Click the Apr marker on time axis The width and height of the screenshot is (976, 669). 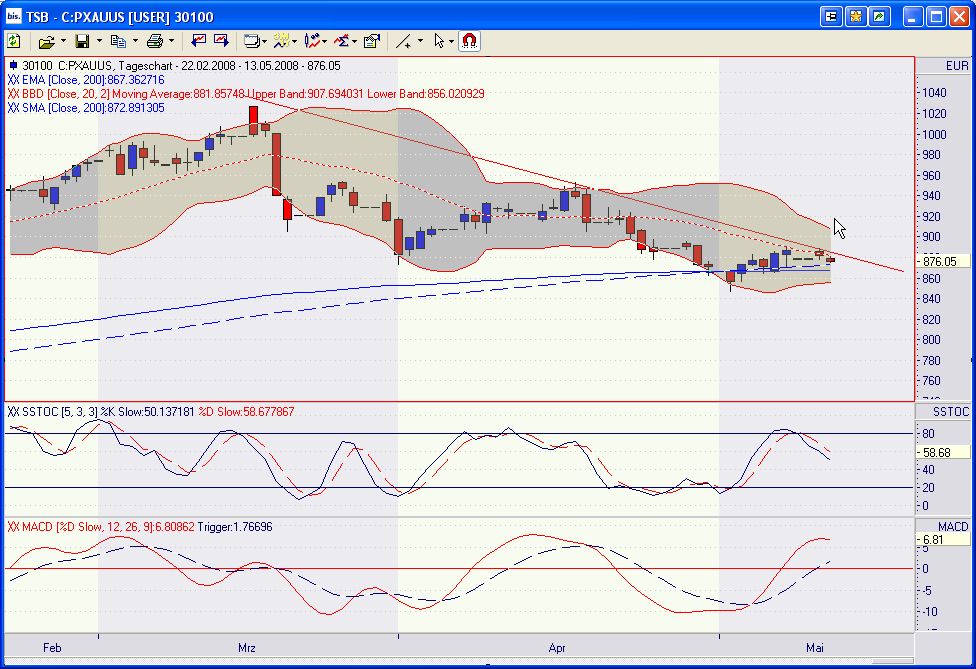[x=557, y=648]
